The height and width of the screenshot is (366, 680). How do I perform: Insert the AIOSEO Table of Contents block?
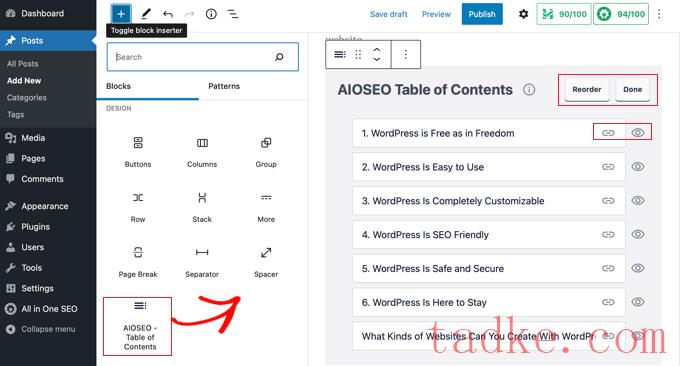138,326
